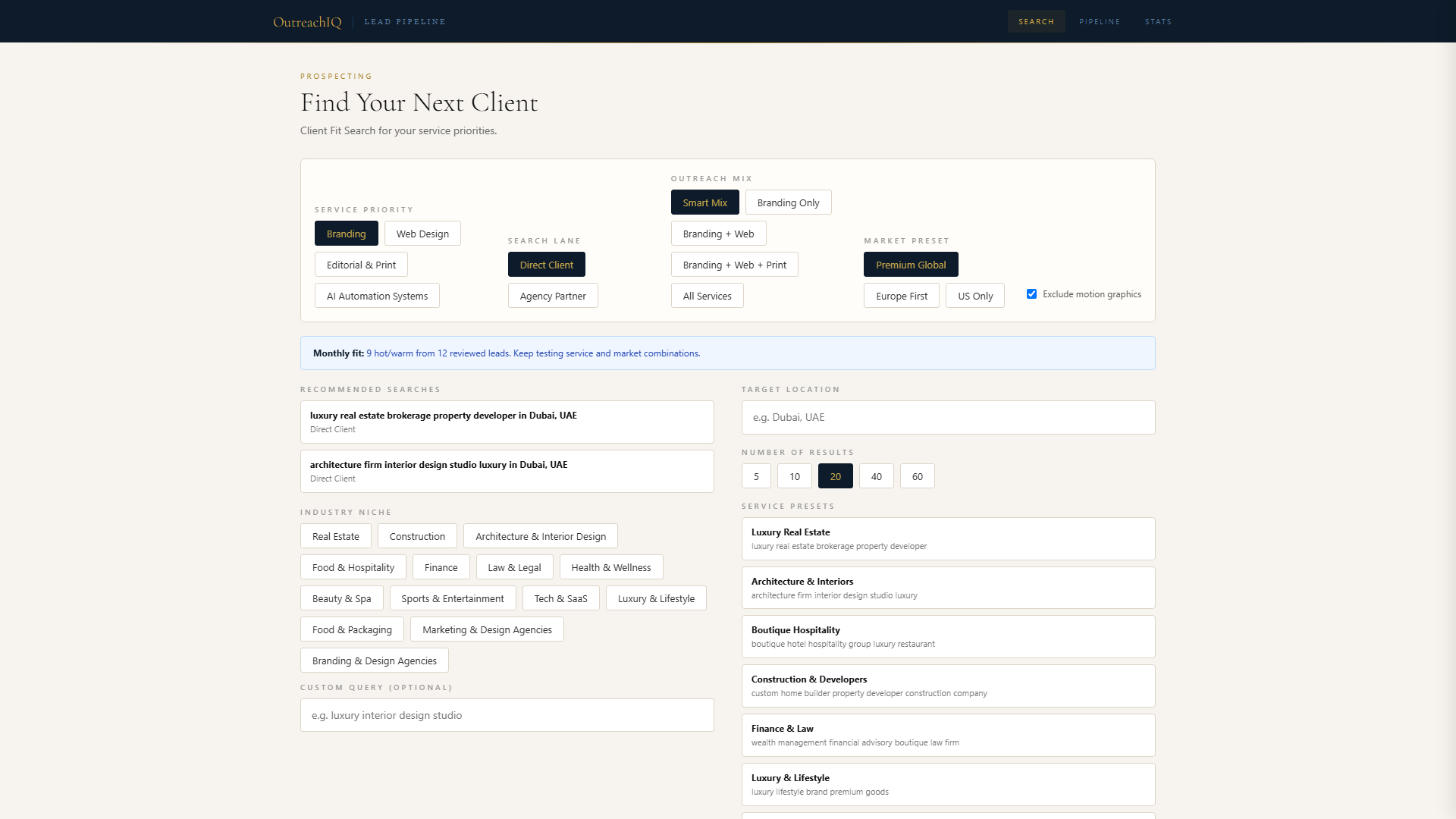
Task: Select All Services outreach mix
Action: coord(707,296)
